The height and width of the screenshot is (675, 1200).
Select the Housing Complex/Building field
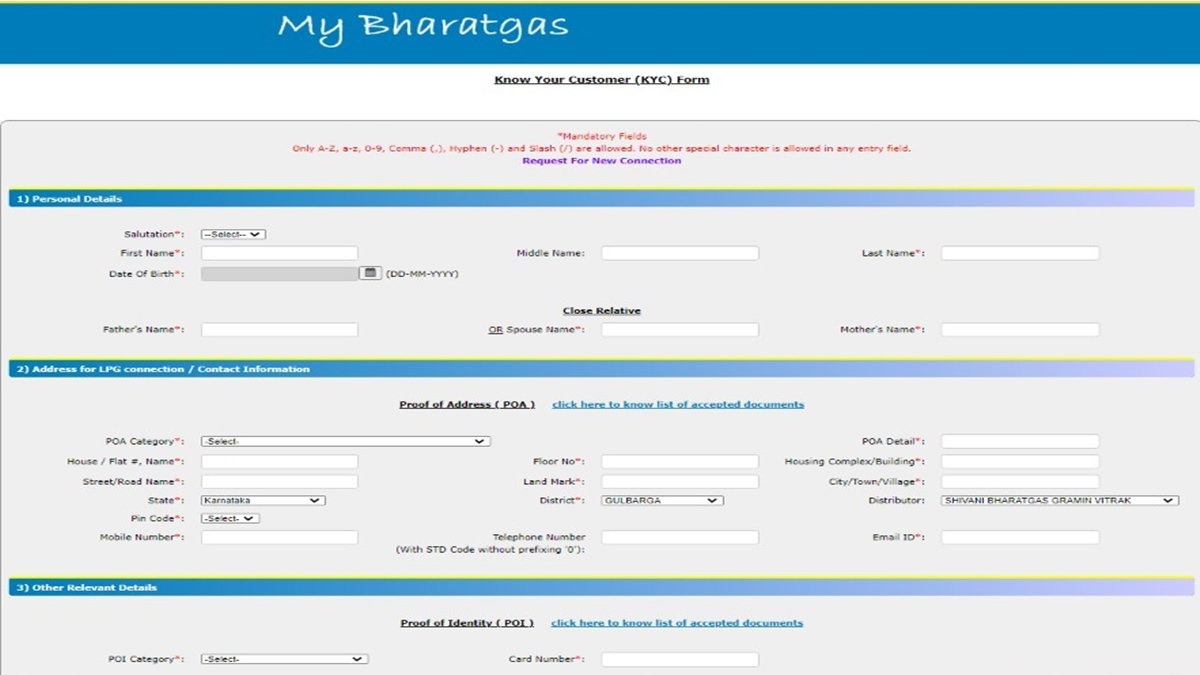tap(1020, 462)
